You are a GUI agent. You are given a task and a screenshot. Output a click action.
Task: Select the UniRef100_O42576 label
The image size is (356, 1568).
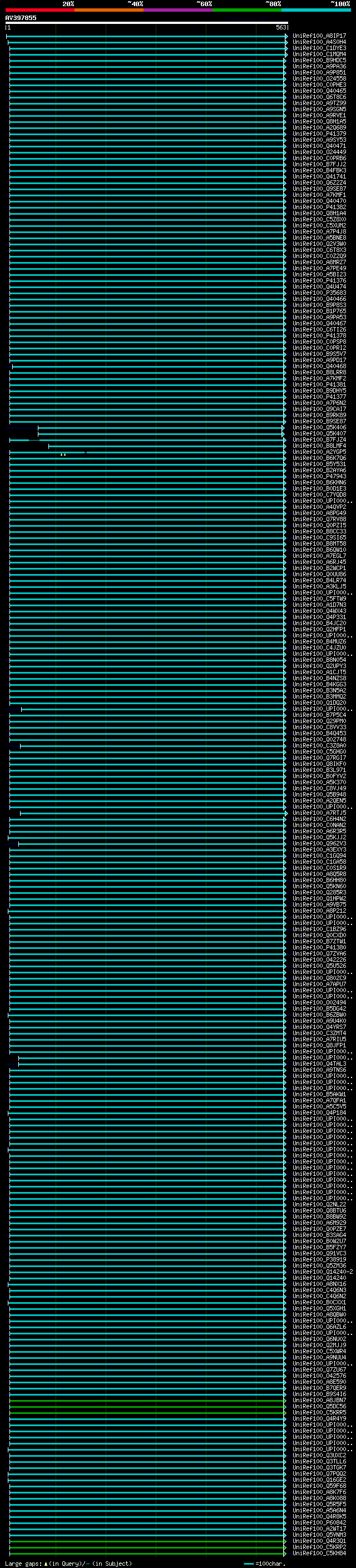coord(319,1376)
